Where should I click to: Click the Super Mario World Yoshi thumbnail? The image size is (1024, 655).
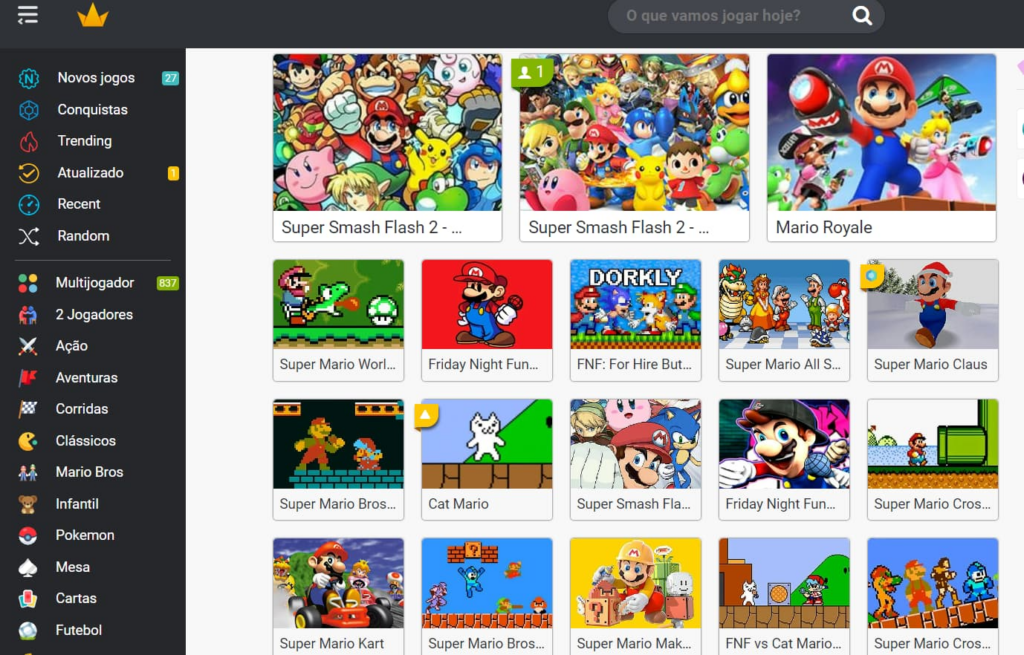click(x=338, y=304)
